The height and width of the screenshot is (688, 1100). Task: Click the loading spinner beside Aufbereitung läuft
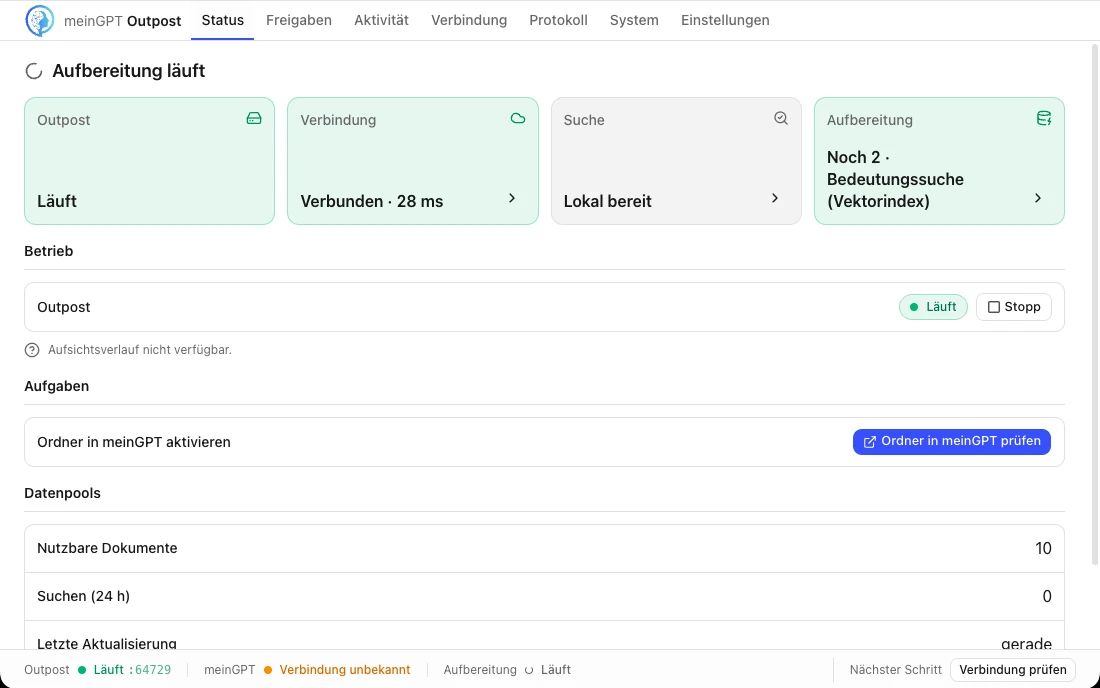(x=34, y=71)
